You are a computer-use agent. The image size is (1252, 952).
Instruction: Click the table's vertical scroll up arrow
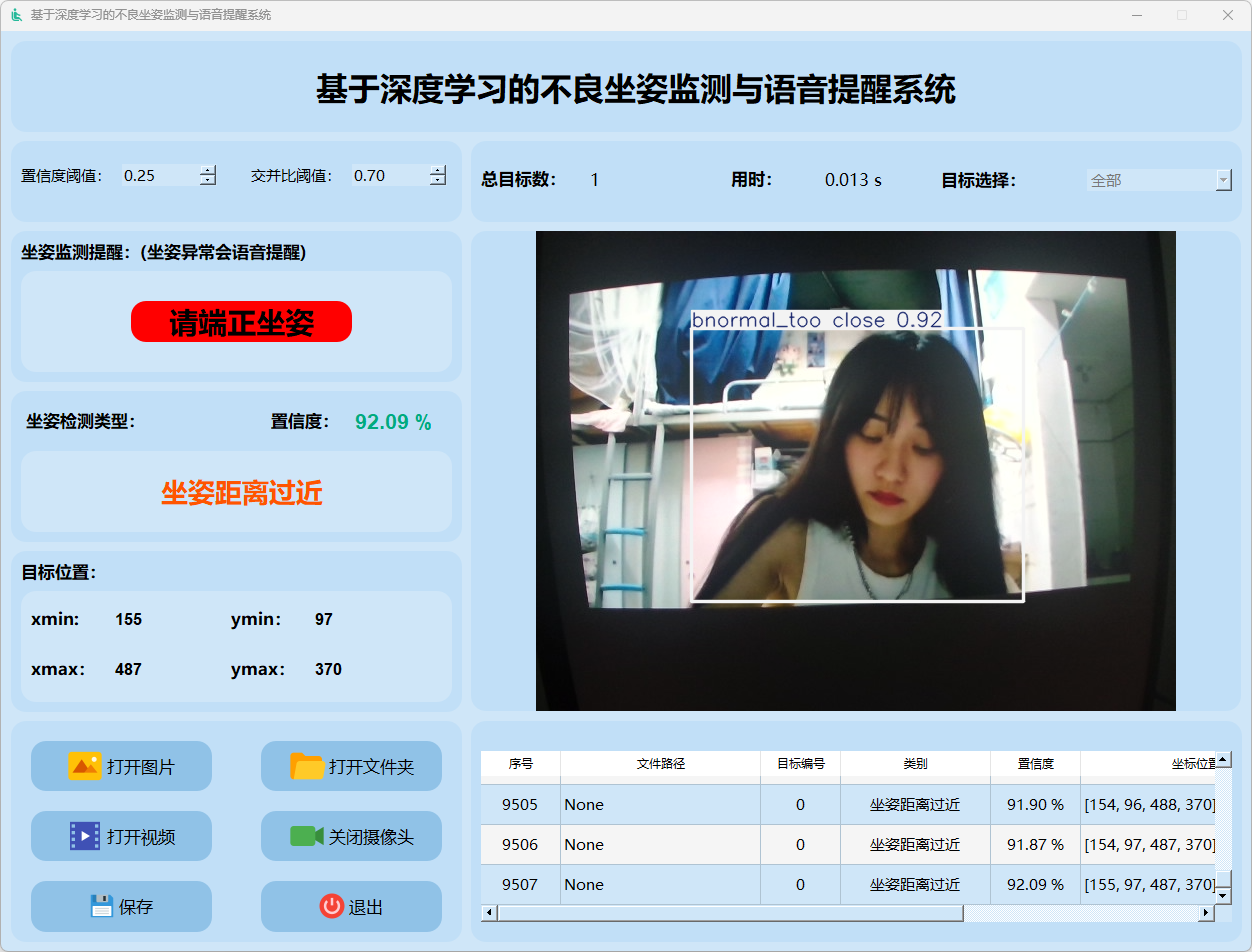point(1222,760)
